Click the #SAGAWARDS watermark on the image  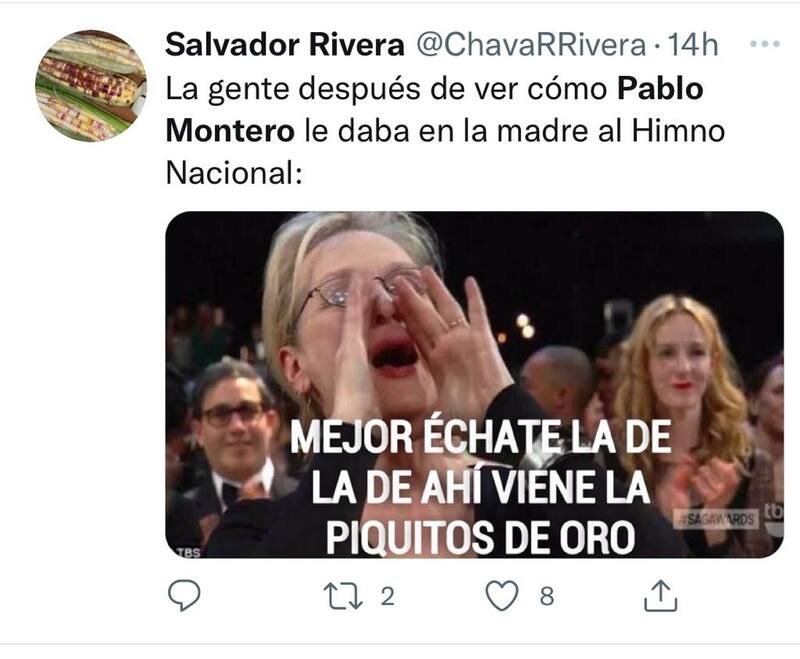(x=715, y=519)
